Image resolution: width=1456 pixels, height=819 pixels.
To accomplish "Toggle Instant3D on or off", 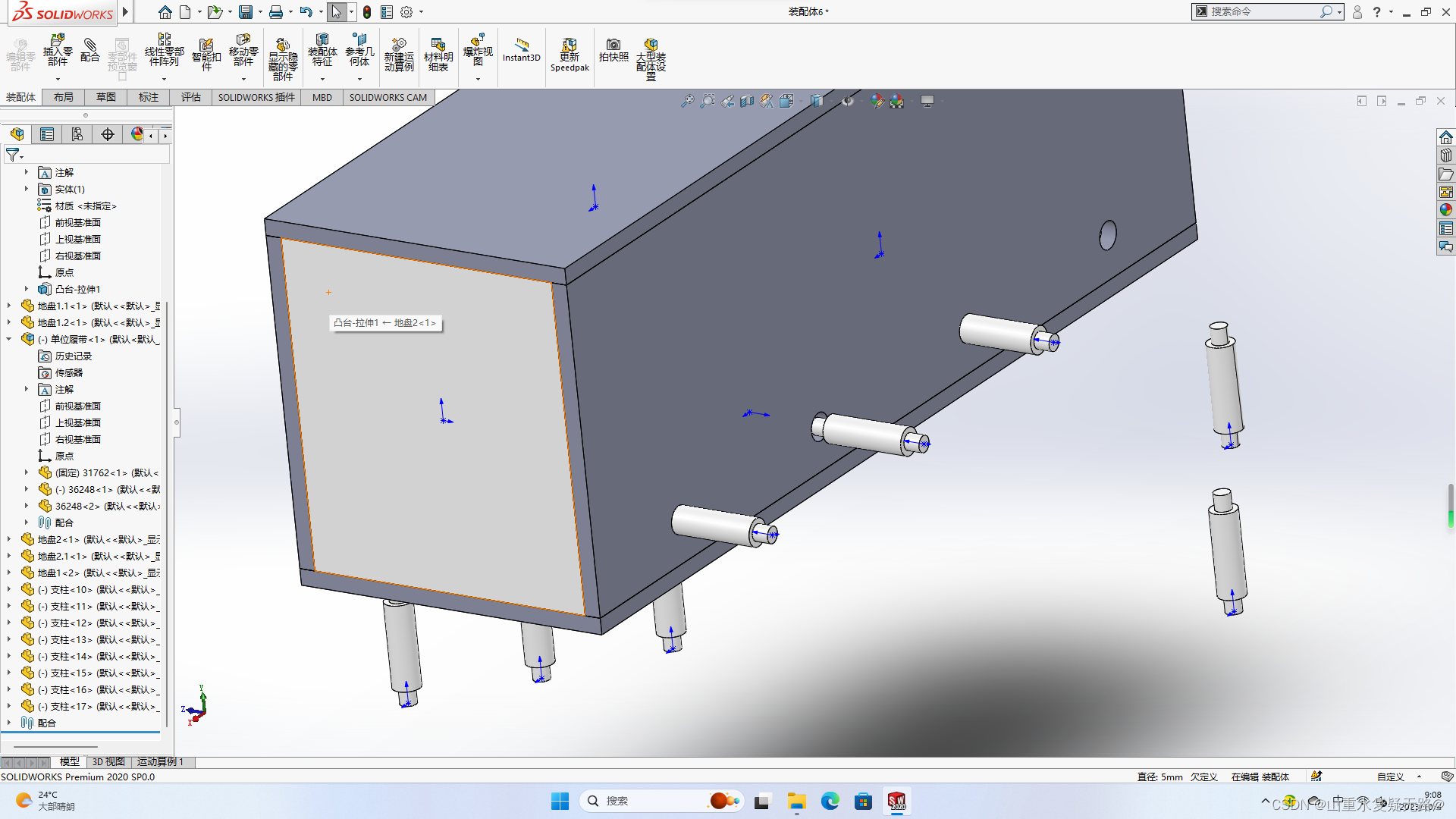I will tap(521, 53).
